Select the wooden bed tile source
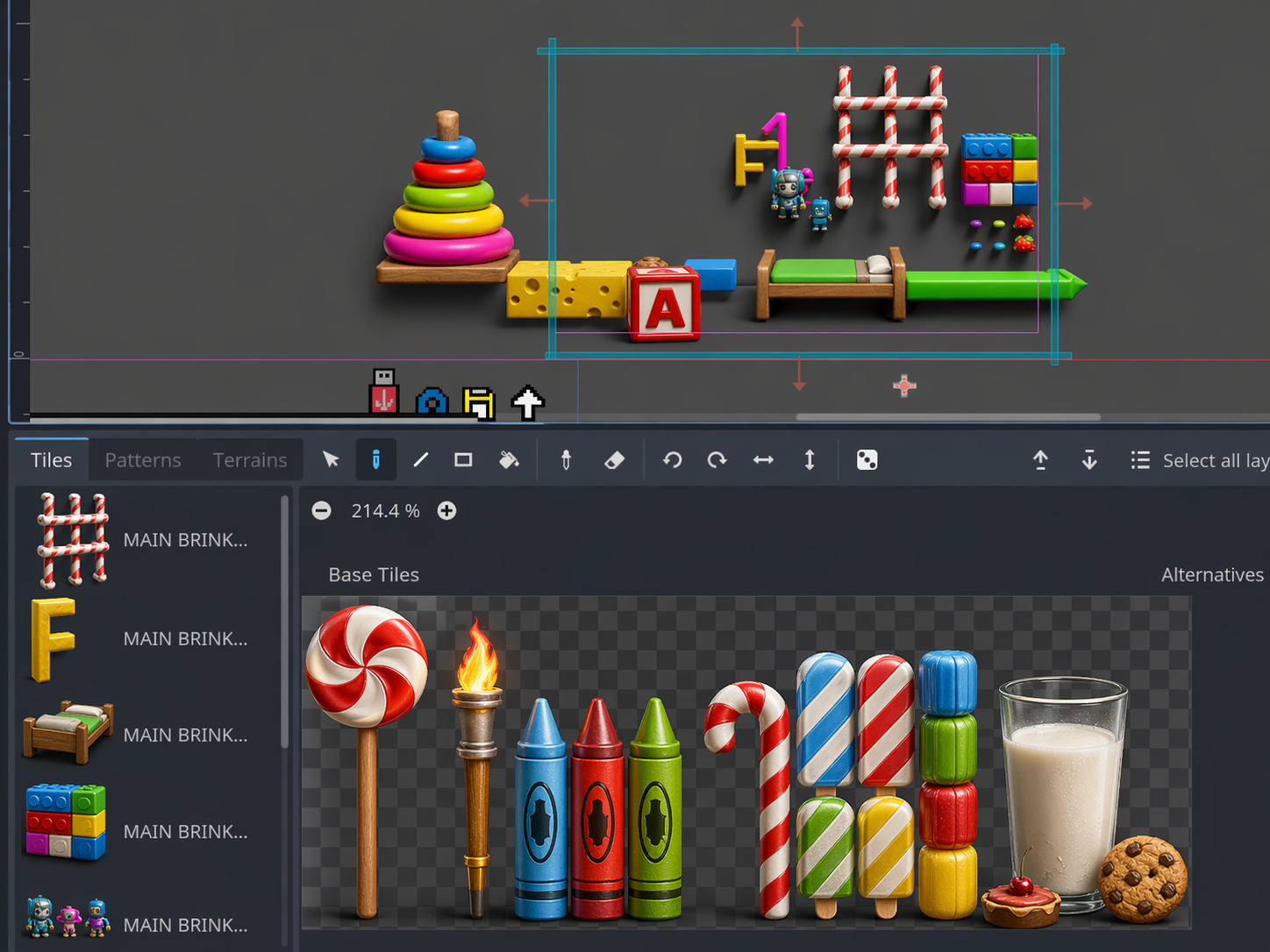 click(x=145, y=735)
